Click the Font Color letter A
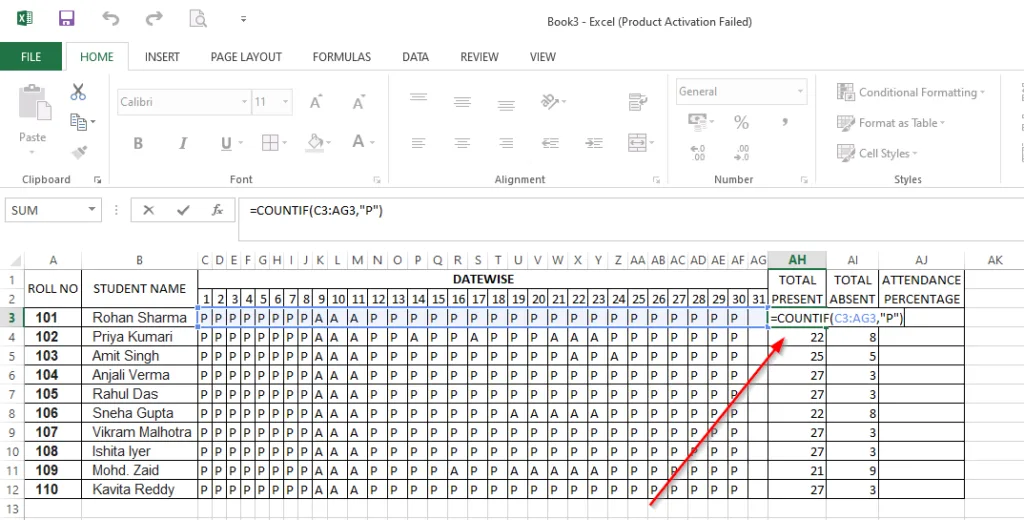This screenshot has height=520, width=1024. [x=358, y=142]
